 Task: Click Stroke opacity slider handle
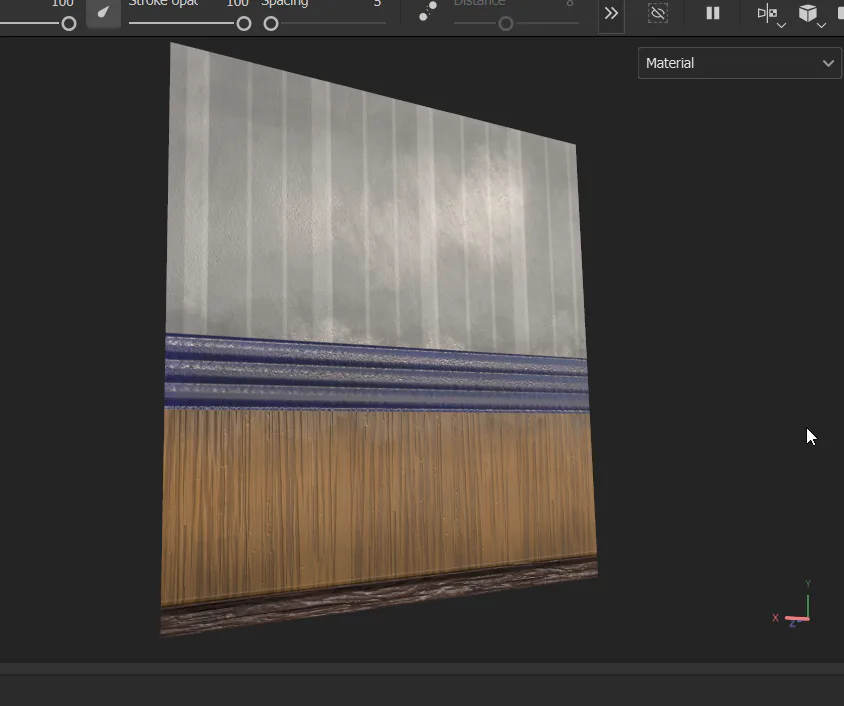click(x=244, y=23)
